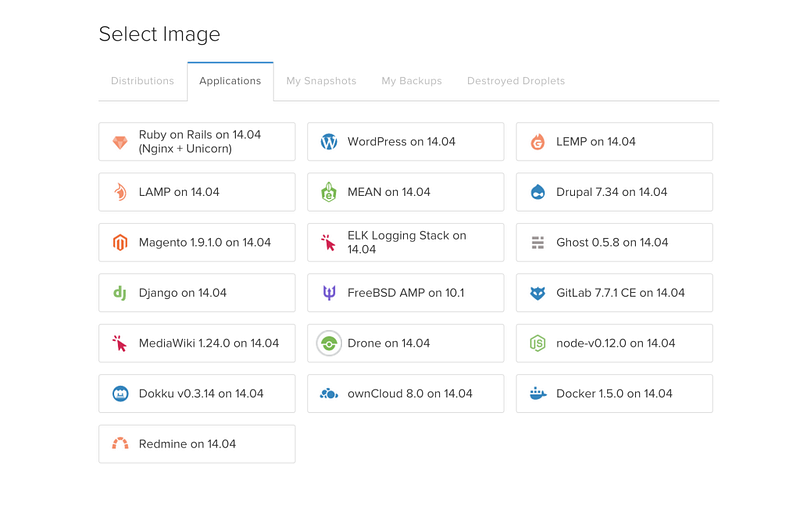Click the MediaWiki cursor icon

click(120, 344)
